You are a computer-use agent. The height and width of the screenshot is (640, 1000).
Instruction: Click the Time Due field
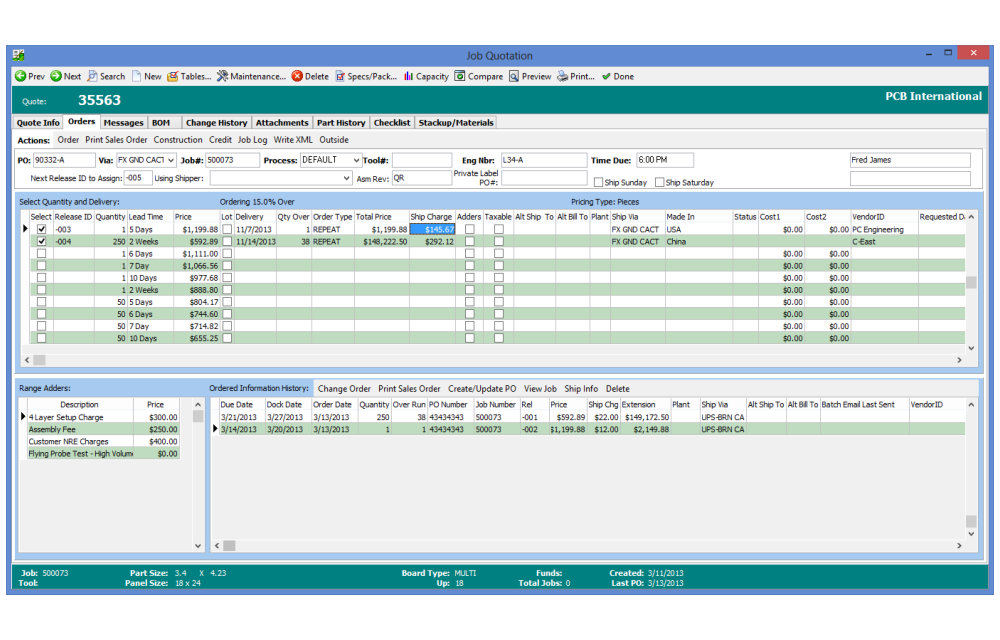[665, 160]
